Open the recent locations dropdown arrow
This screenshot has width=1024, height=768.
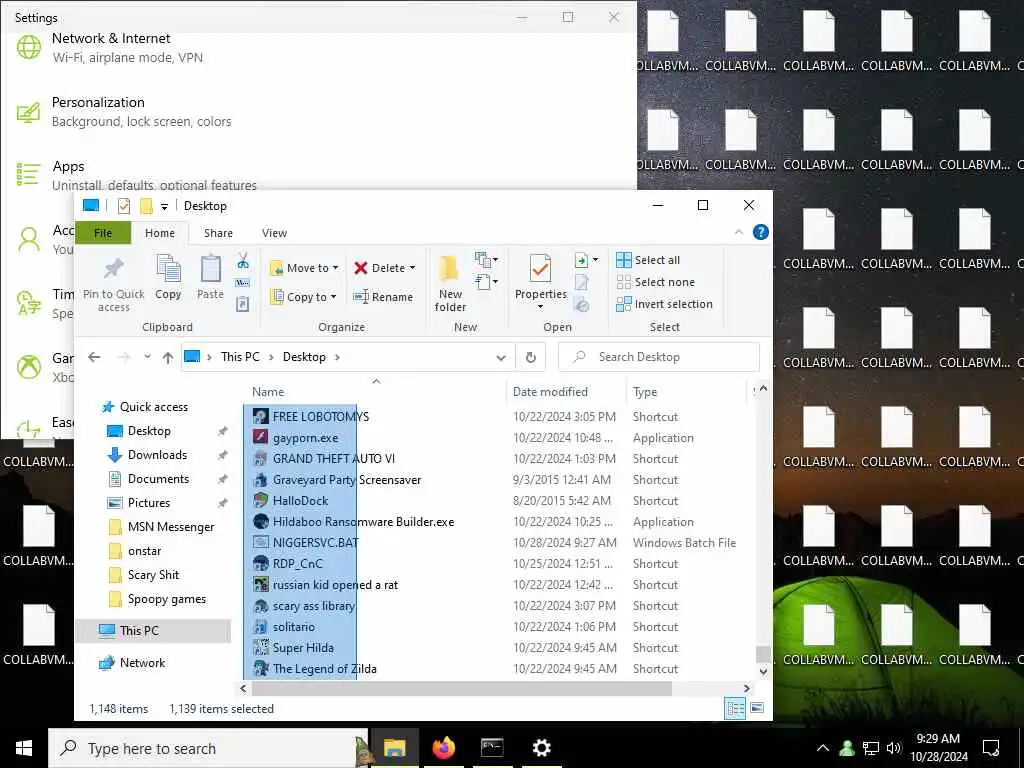[148, 357]
